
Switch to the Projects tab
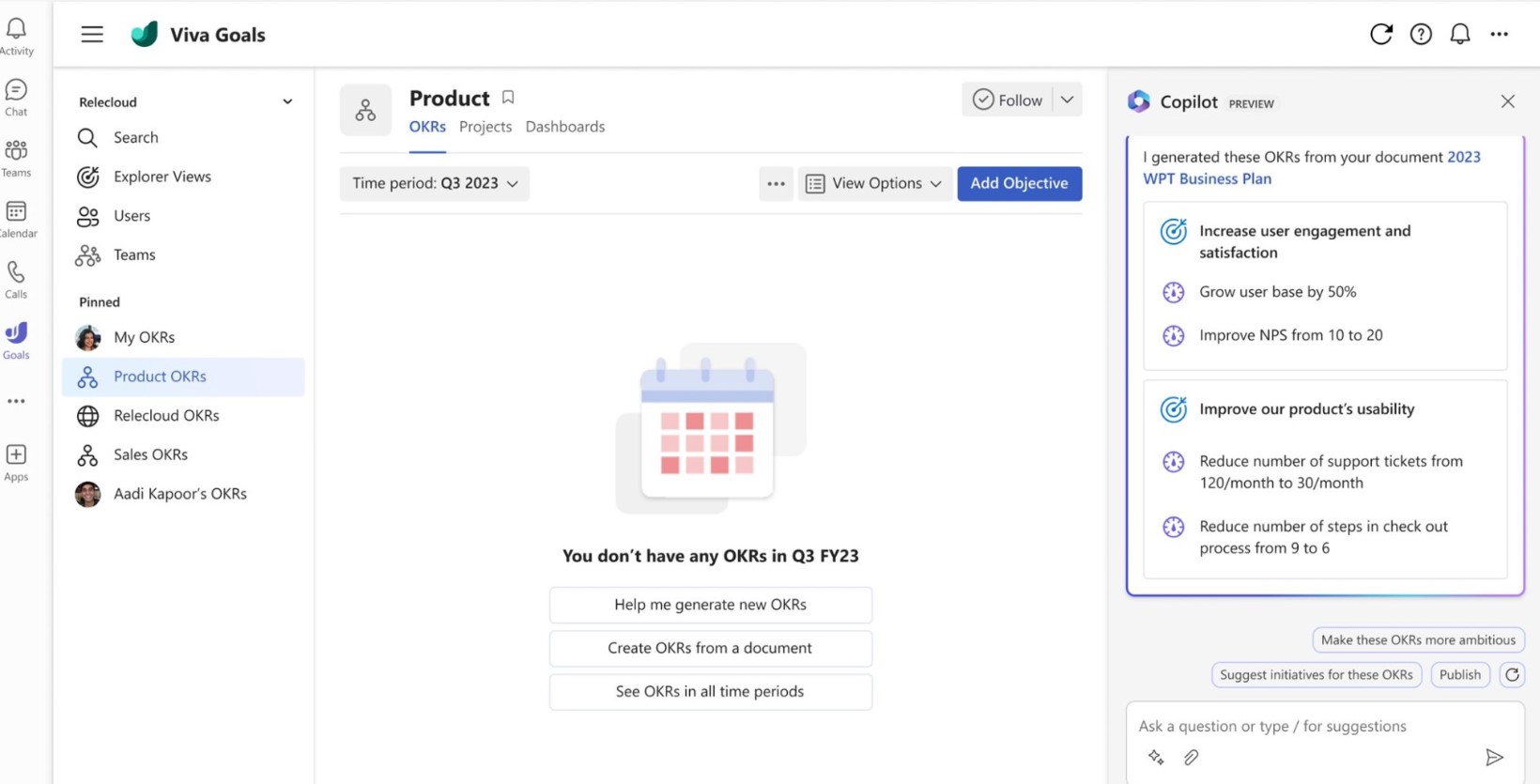(x=485, y=127)
